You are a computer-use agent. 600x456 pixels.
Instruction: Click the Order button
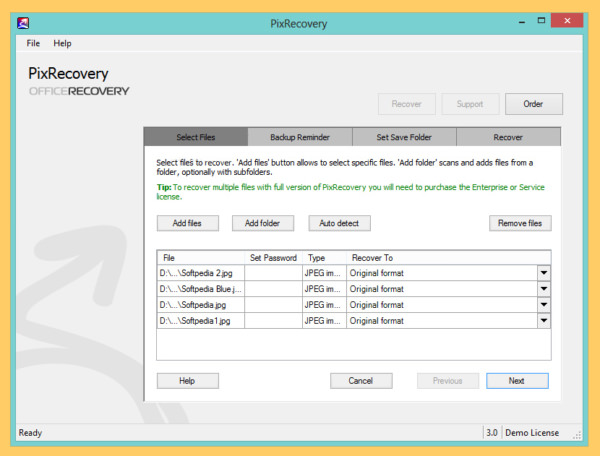pyautogui.click(x=534, y=103)
